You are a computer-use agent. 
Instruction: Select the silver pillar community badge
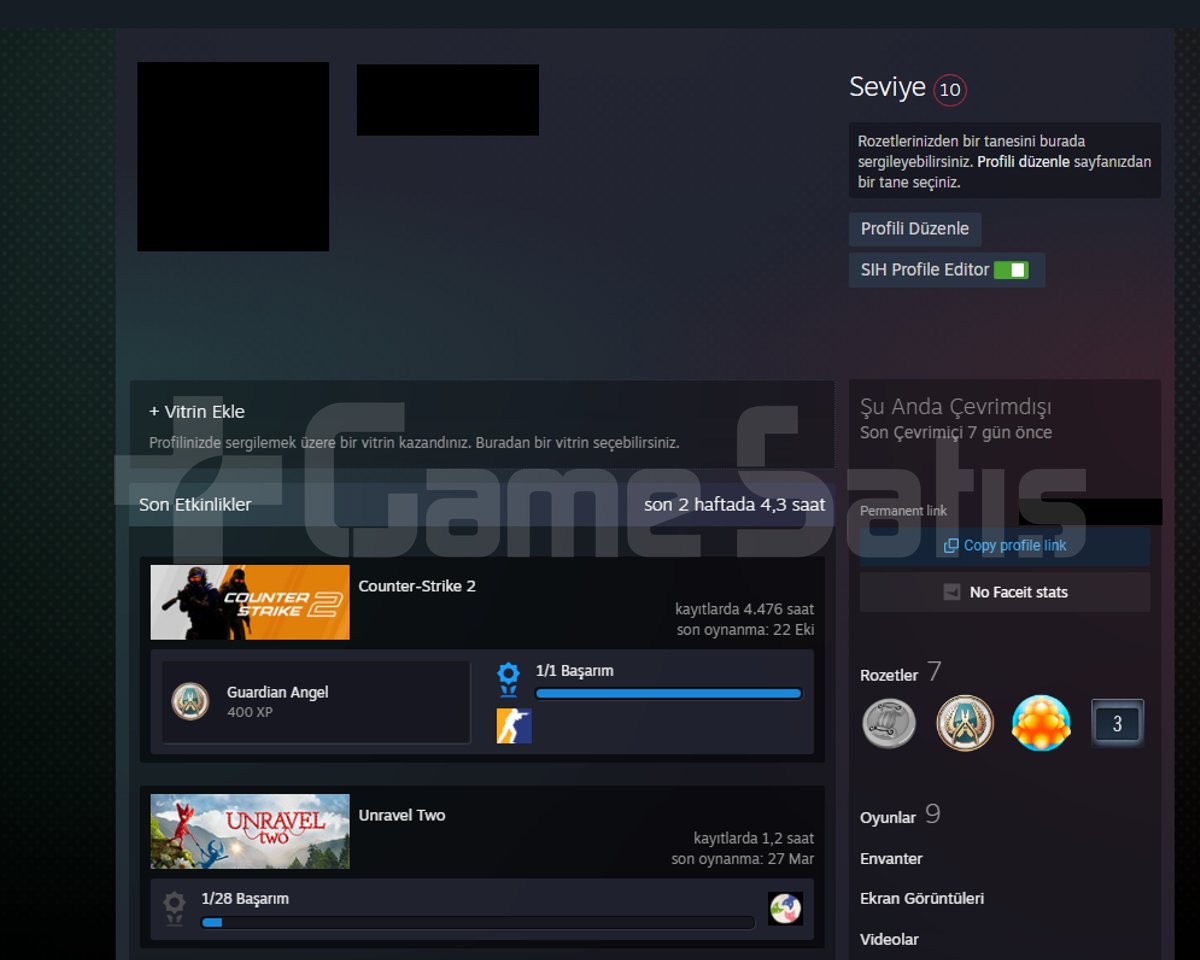pyautogui.click(x=889, y=722)
